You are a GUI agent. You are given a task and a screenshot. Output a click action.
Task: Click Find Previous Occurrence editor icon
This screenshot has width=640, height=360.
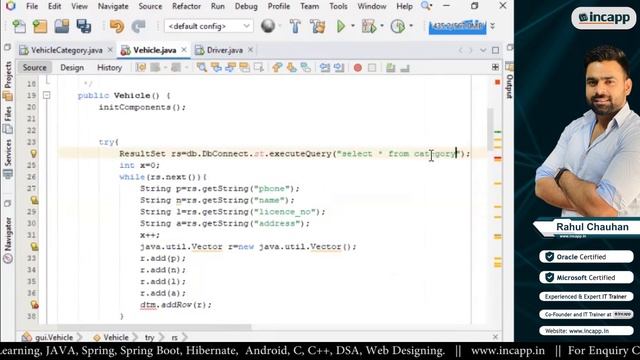(x=216, y=68)
